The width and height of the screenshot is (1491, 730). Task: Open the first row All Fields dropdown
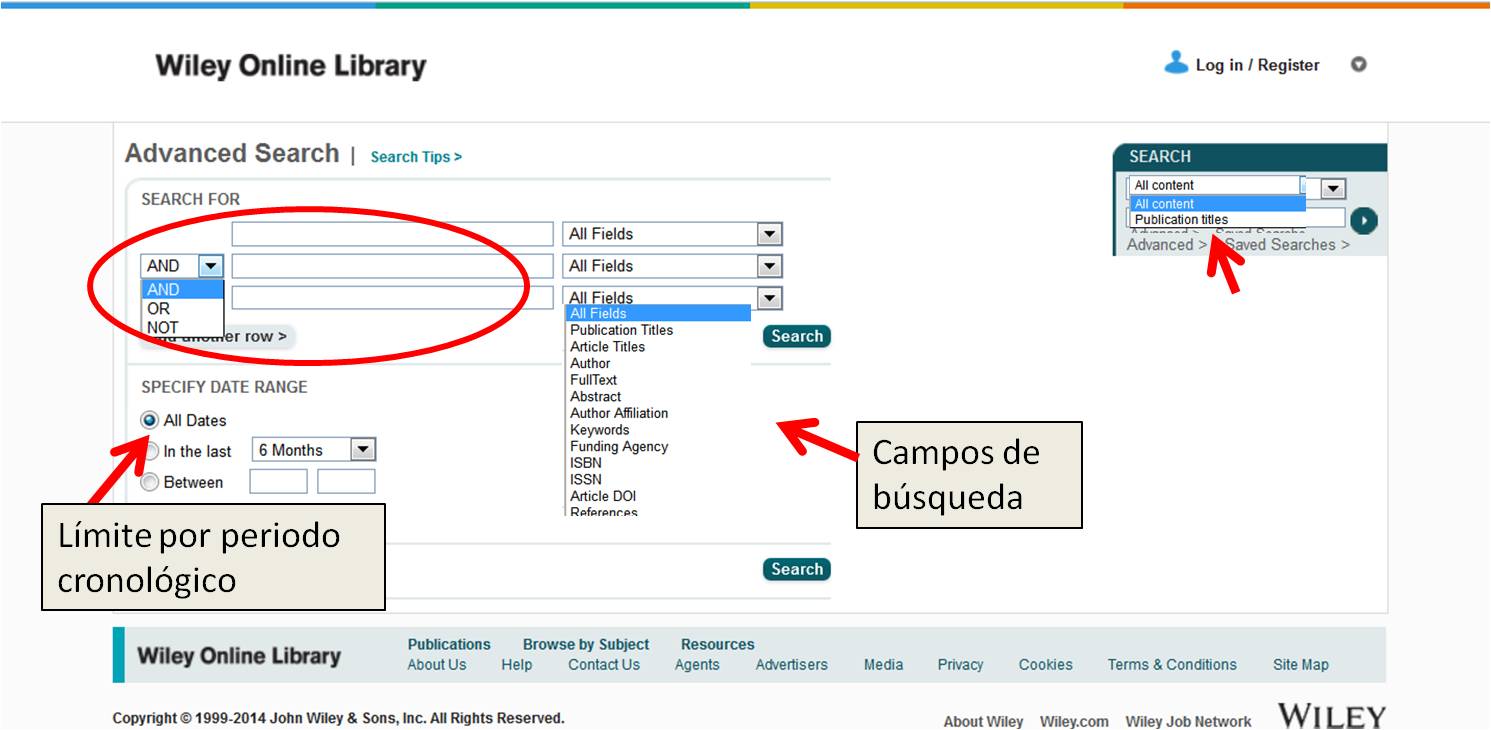click(672, 234)
